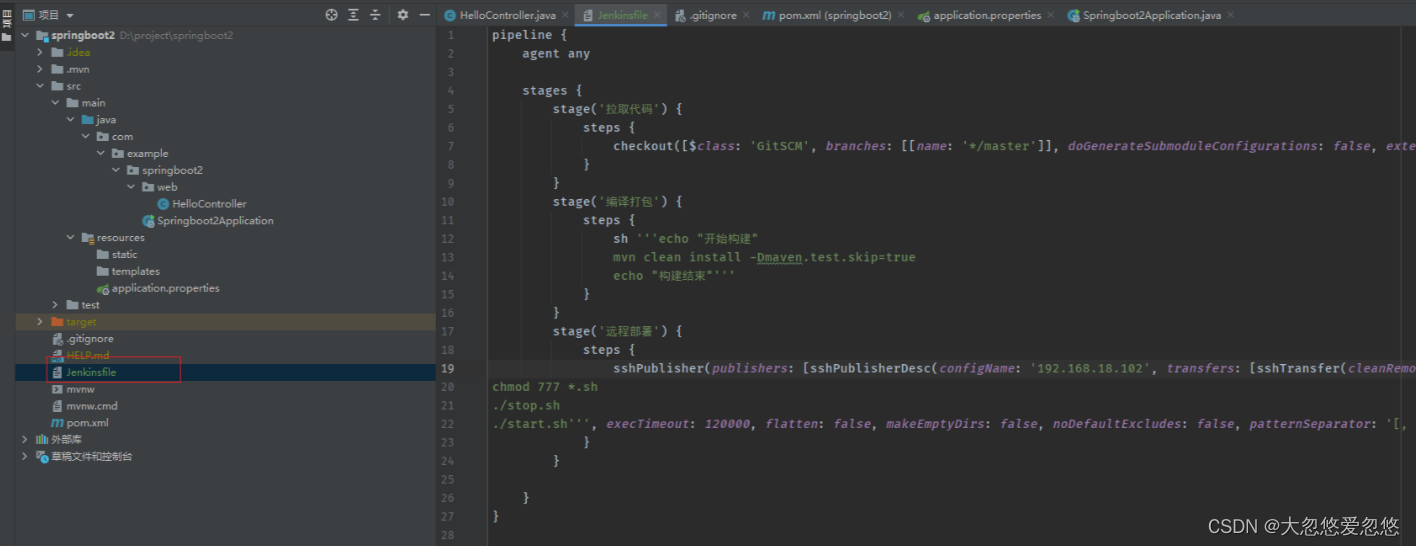Click the 项目 tool window stripe button
This screenshot has width=1416, height=546.
pyautogui.click(x=6, y=22)
